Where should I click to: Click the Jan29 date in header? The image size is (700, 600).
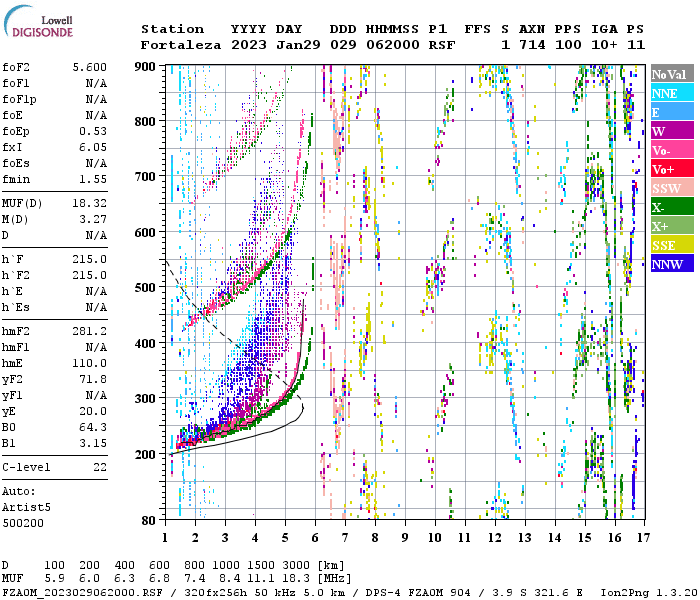298,45
